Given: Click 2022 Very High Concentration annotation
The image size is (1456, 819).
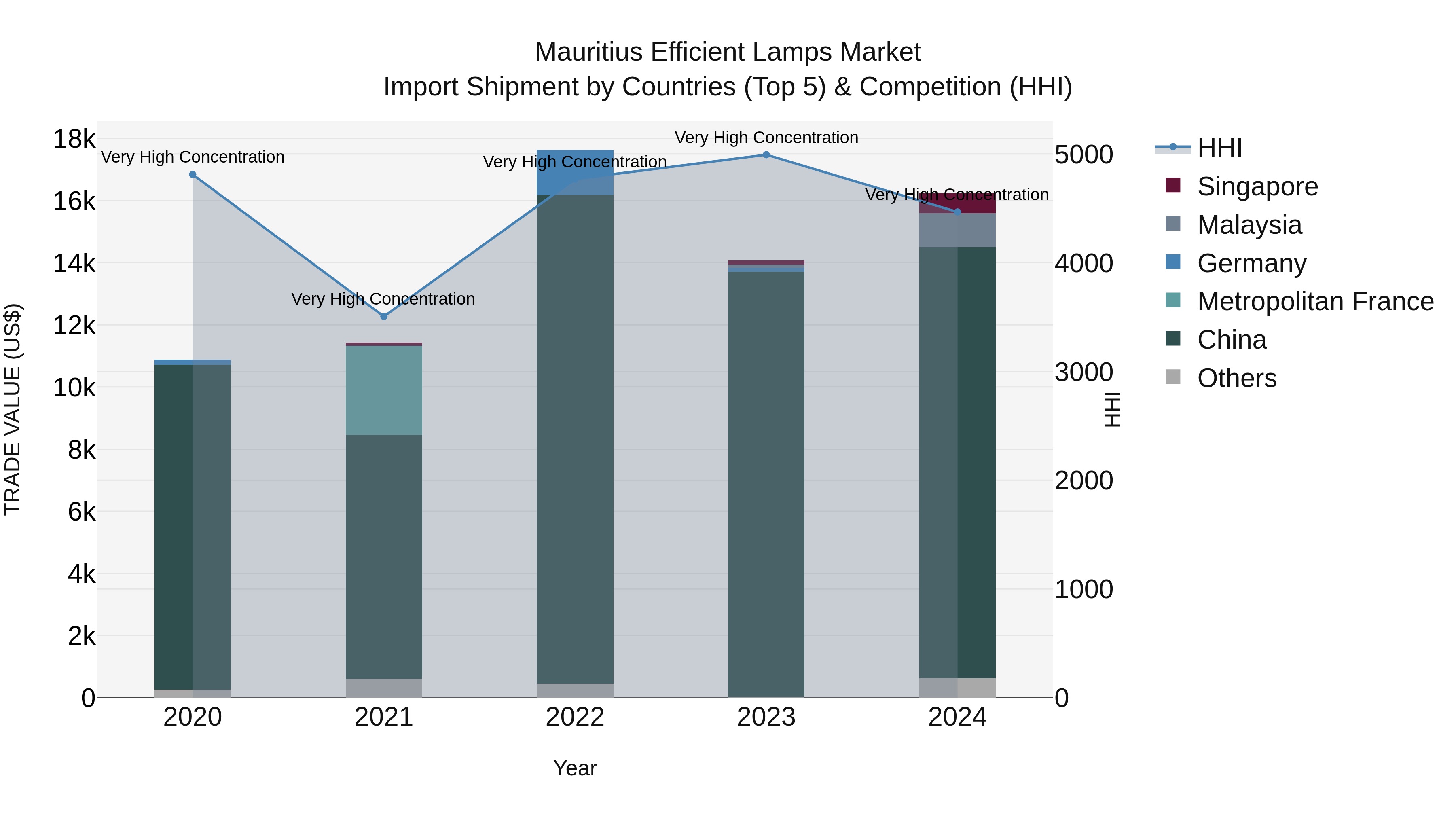Looking at the screenshot, I should pos(575,162).
